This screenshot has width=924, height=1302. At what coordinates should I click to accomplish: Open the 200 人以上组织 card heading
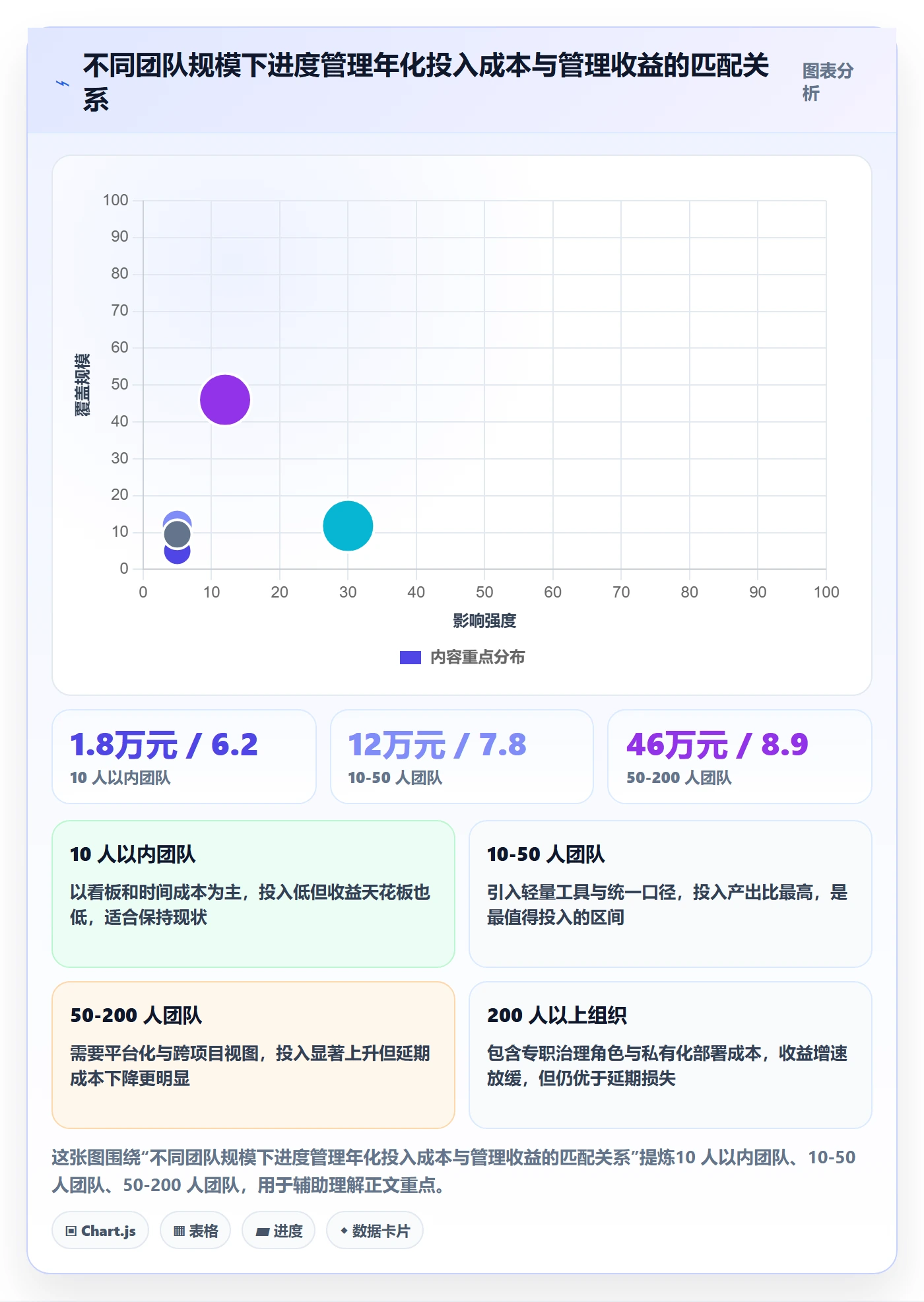click(557, 1015)
